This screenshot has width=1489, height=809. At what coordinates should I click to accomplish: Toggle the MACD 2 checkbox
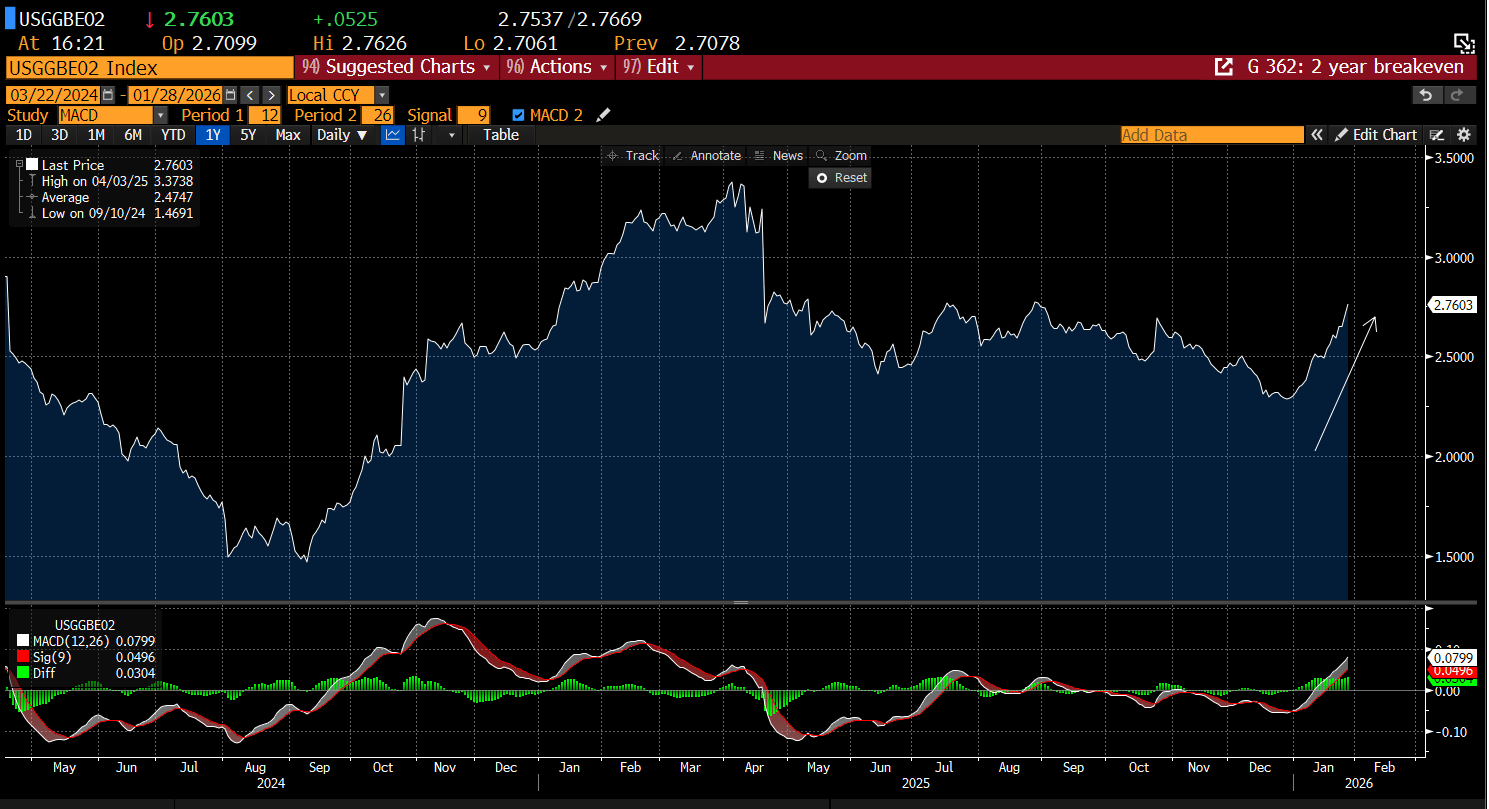(x=518, y=115)
